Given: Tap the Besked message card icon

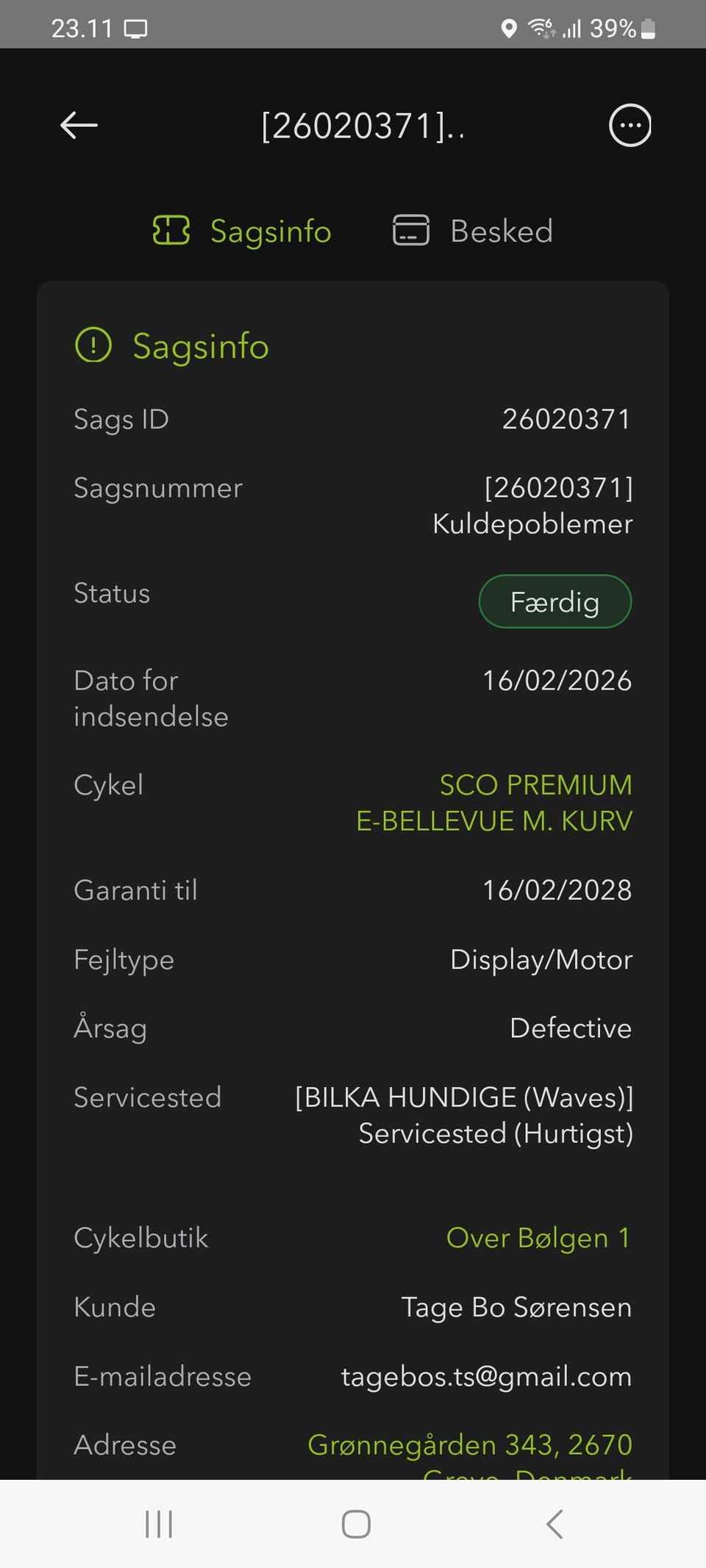Looking at the screenshot, I should tap(410, 230).
